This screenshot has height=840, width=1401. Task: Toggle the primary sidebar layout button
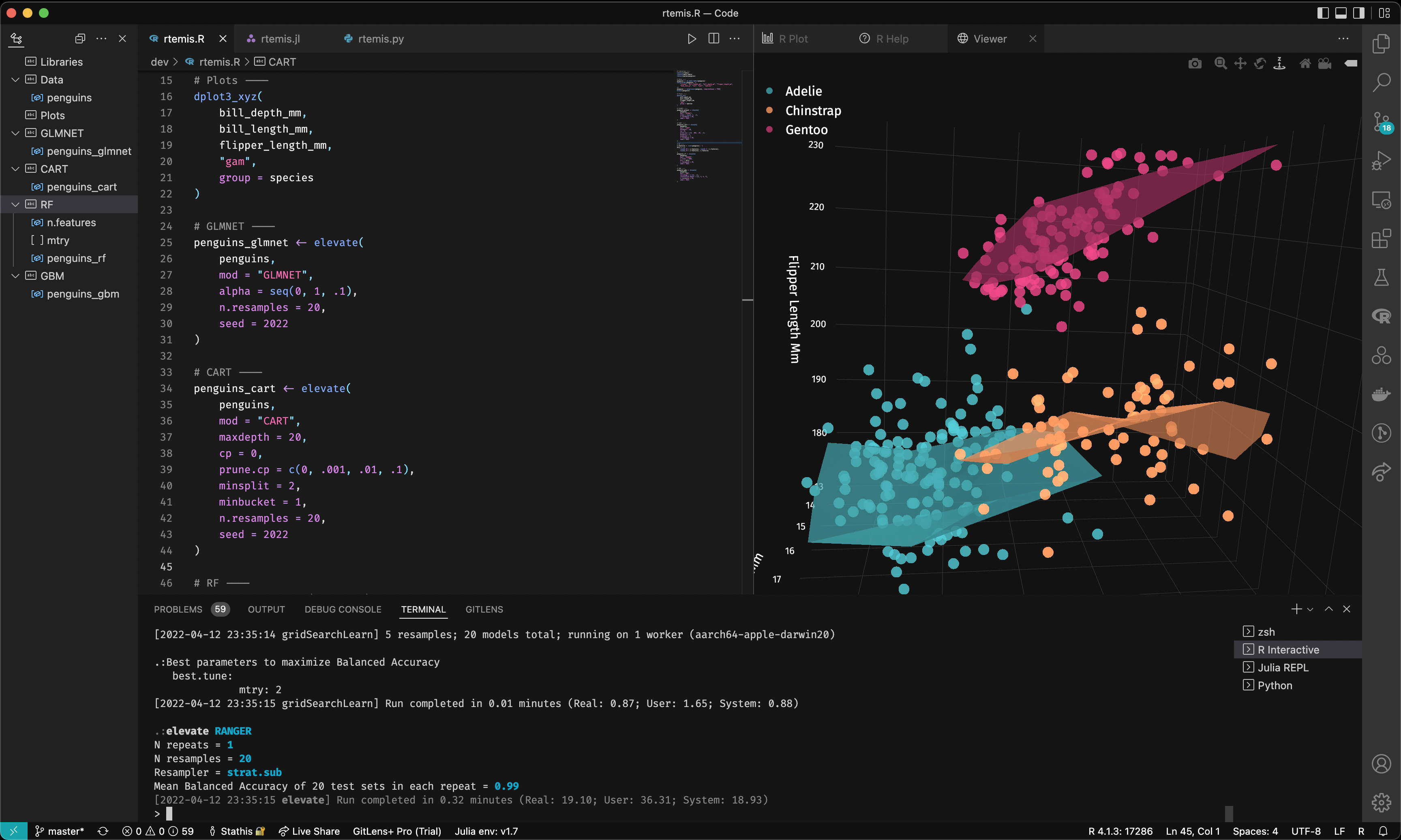(x=1322, y=13)
